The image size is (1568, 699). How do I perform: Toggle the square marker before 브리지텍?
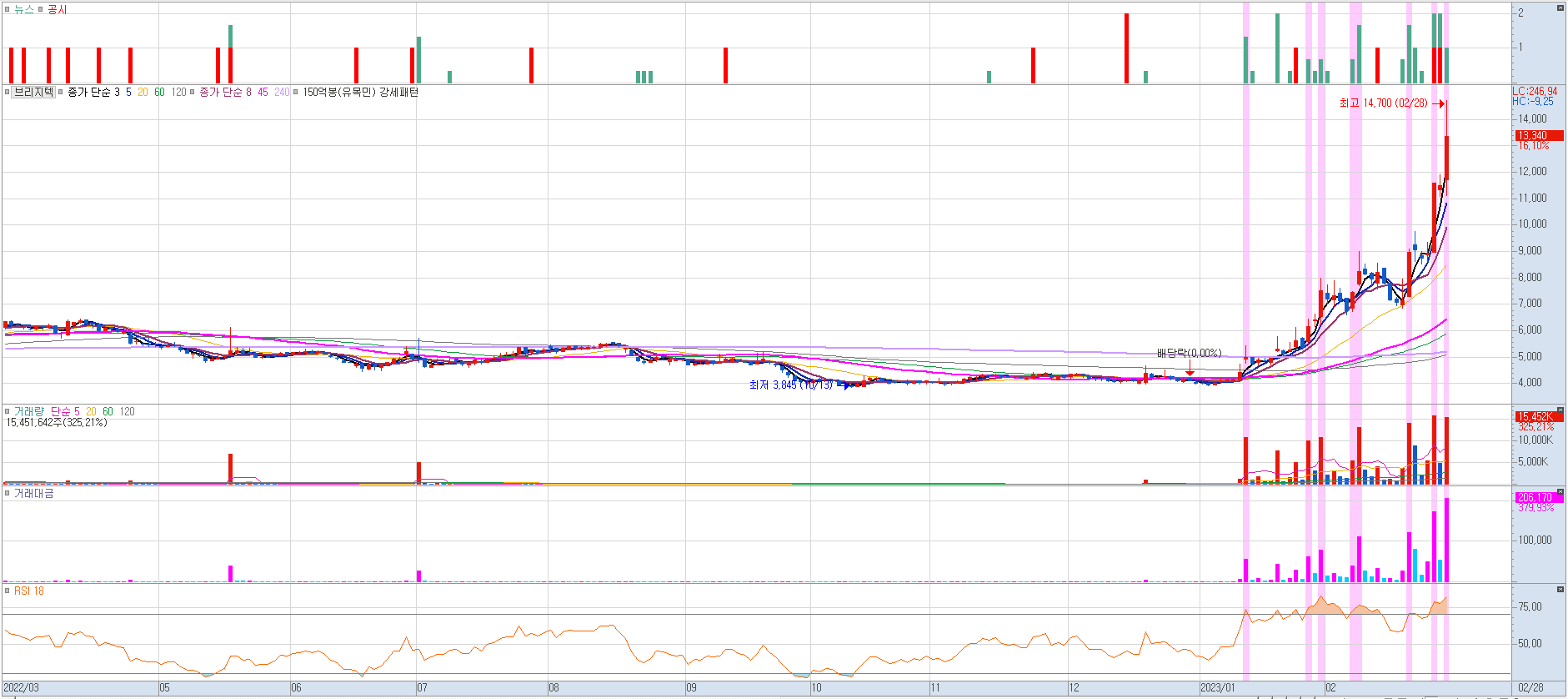[x=8, y=93]
